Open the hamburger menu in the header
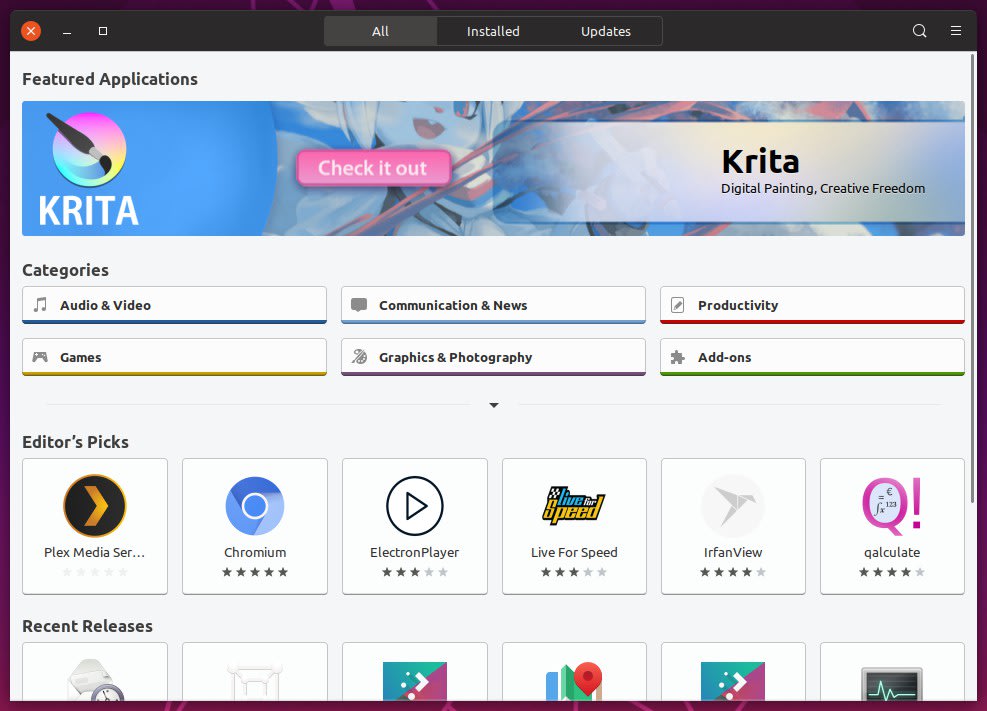This screenshot has width=987, height=711. (x=956, y=31)
